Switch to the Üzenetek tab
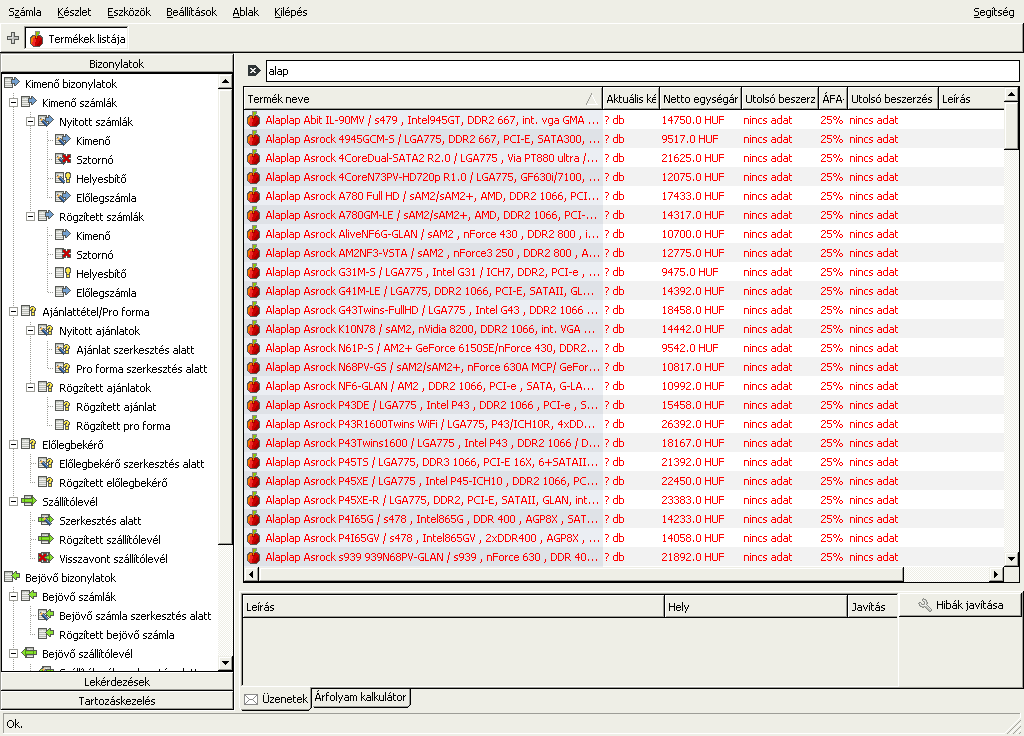 point(276,699)
